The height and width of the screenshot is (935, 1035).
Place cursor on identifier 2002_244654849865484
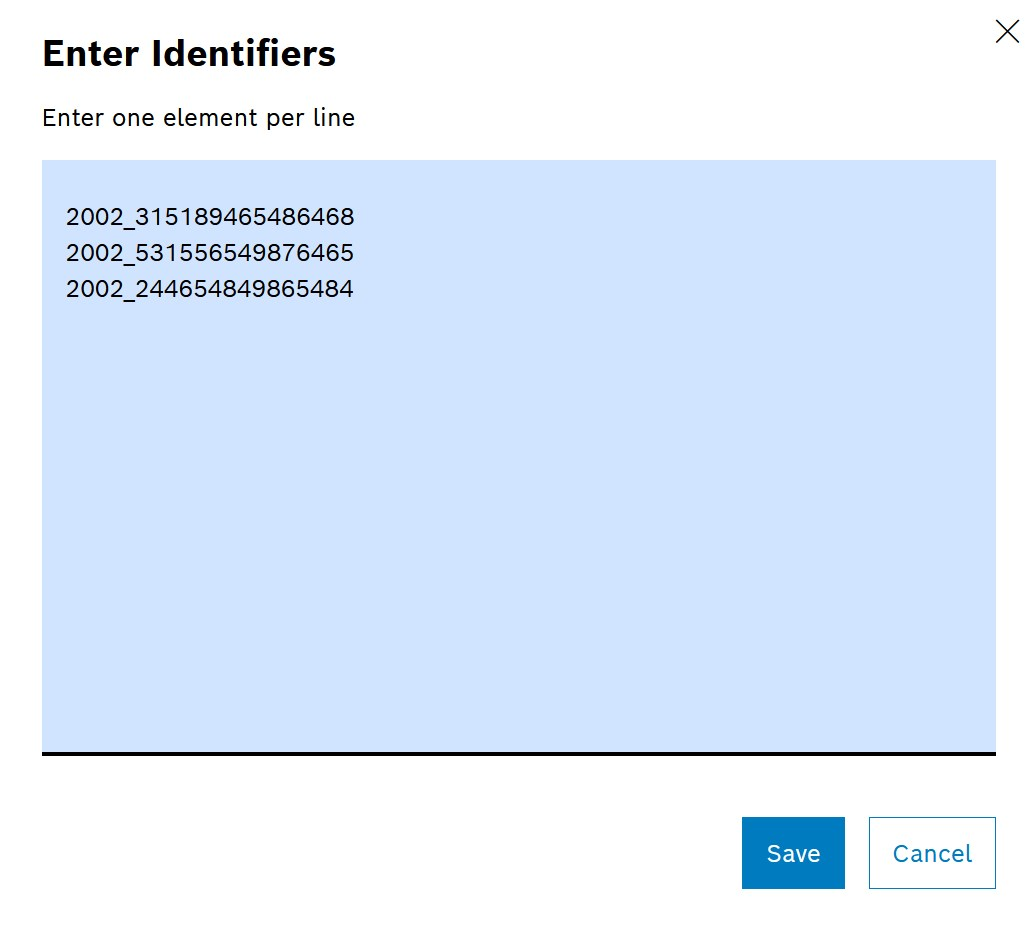[x=210, y=289]
